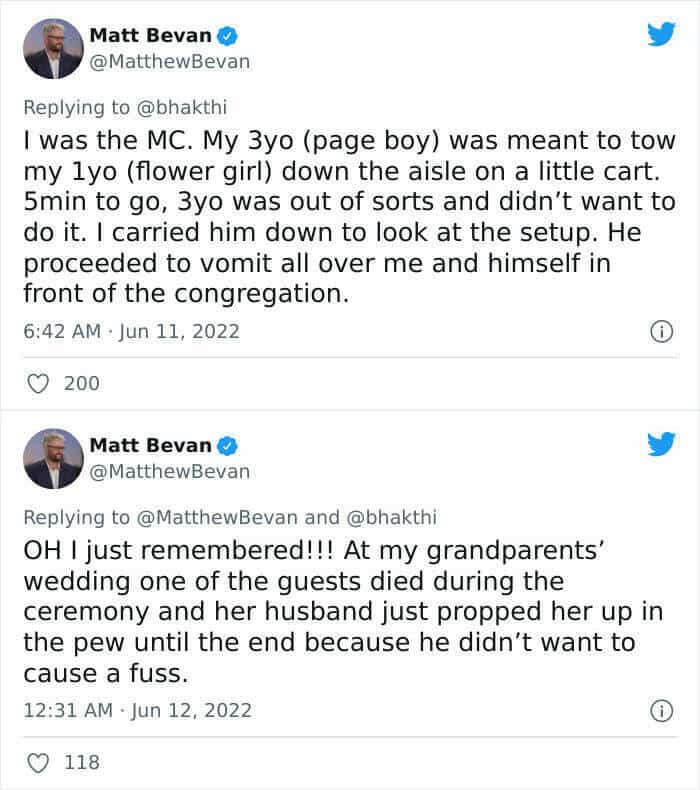Click the 200 like count
Image resolution: width=700 pixels, height=790 pixels.
pyautogui.click(x=81, y=383)
